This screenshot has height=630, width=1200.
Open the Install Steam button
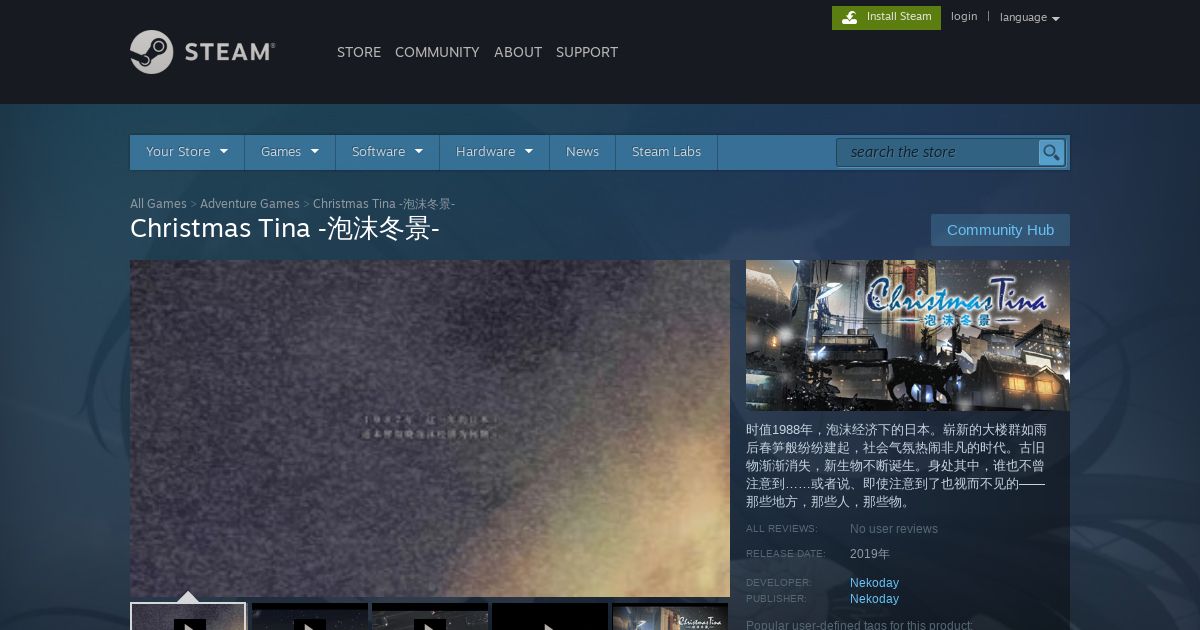pyautogui.click(x=886, y=17)
